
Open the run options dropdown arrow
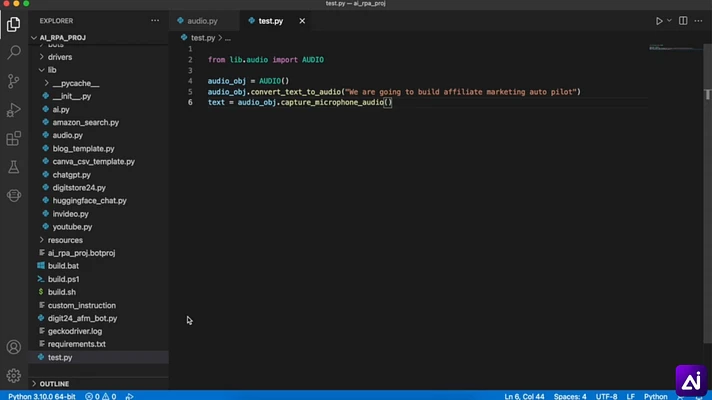669,21
